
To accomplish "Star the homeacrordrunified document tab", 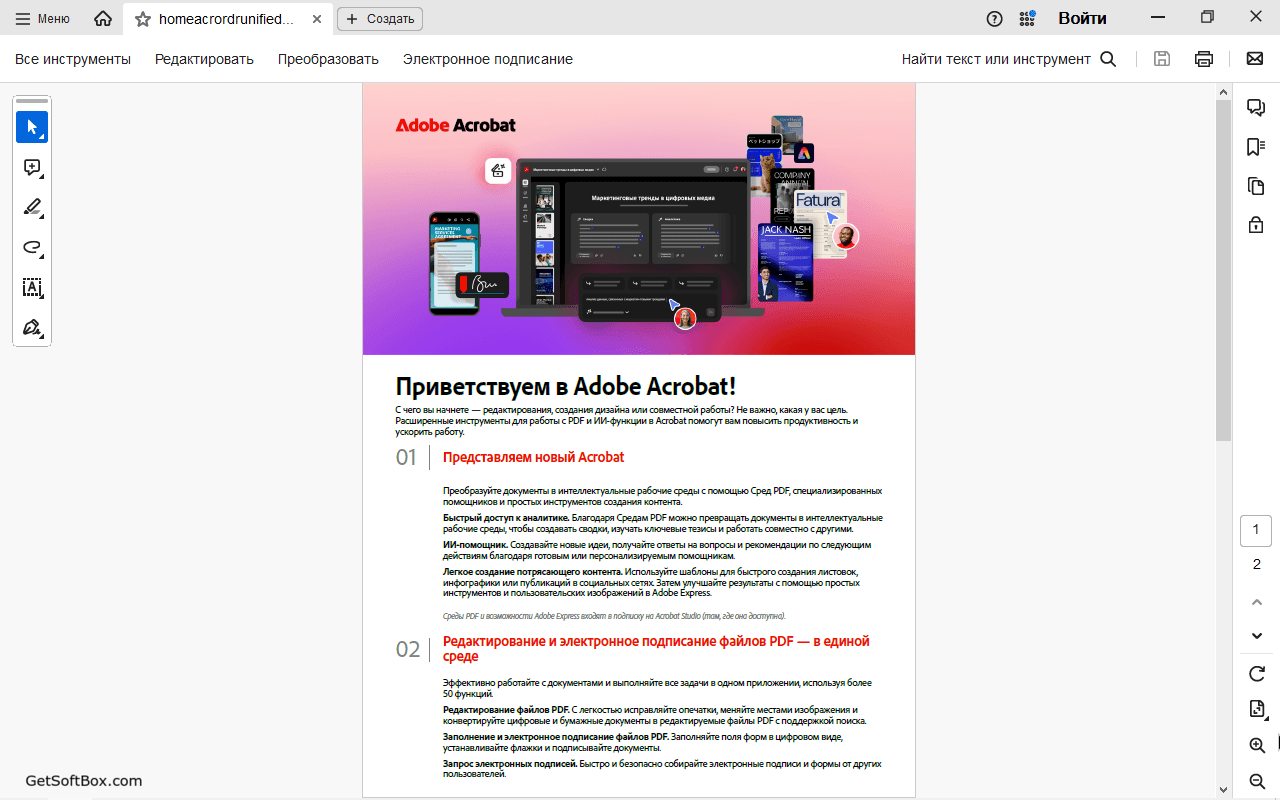I will tap(143, 19).
